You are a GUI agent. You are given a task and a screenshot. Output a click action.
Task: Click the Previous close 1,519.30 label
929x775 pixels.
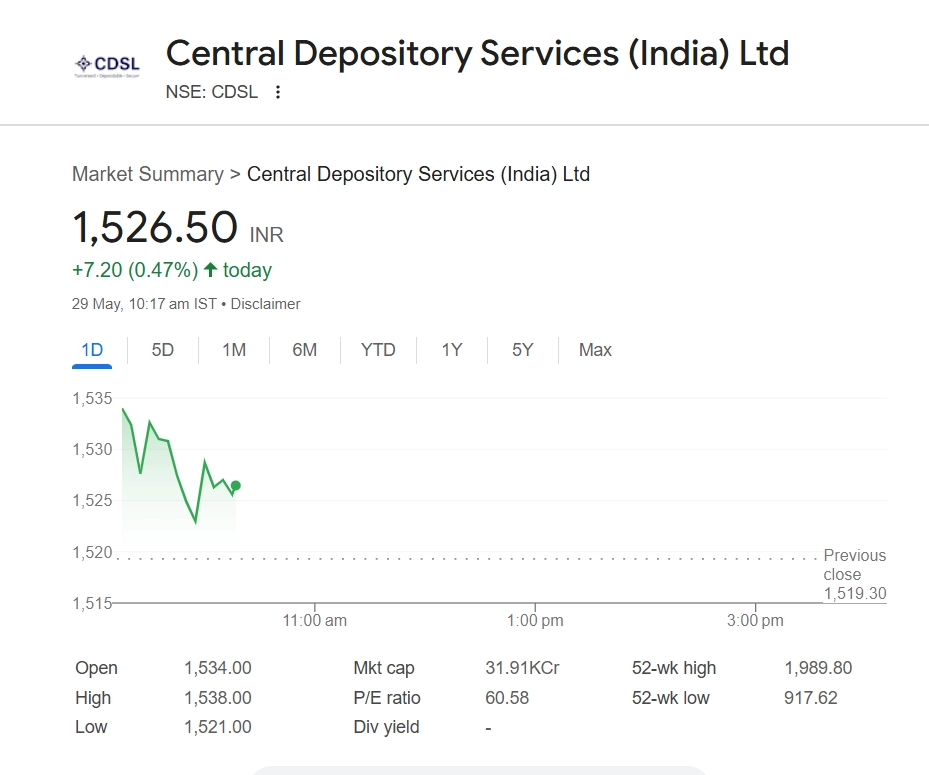pyautogui.click(x=854, y=575)
